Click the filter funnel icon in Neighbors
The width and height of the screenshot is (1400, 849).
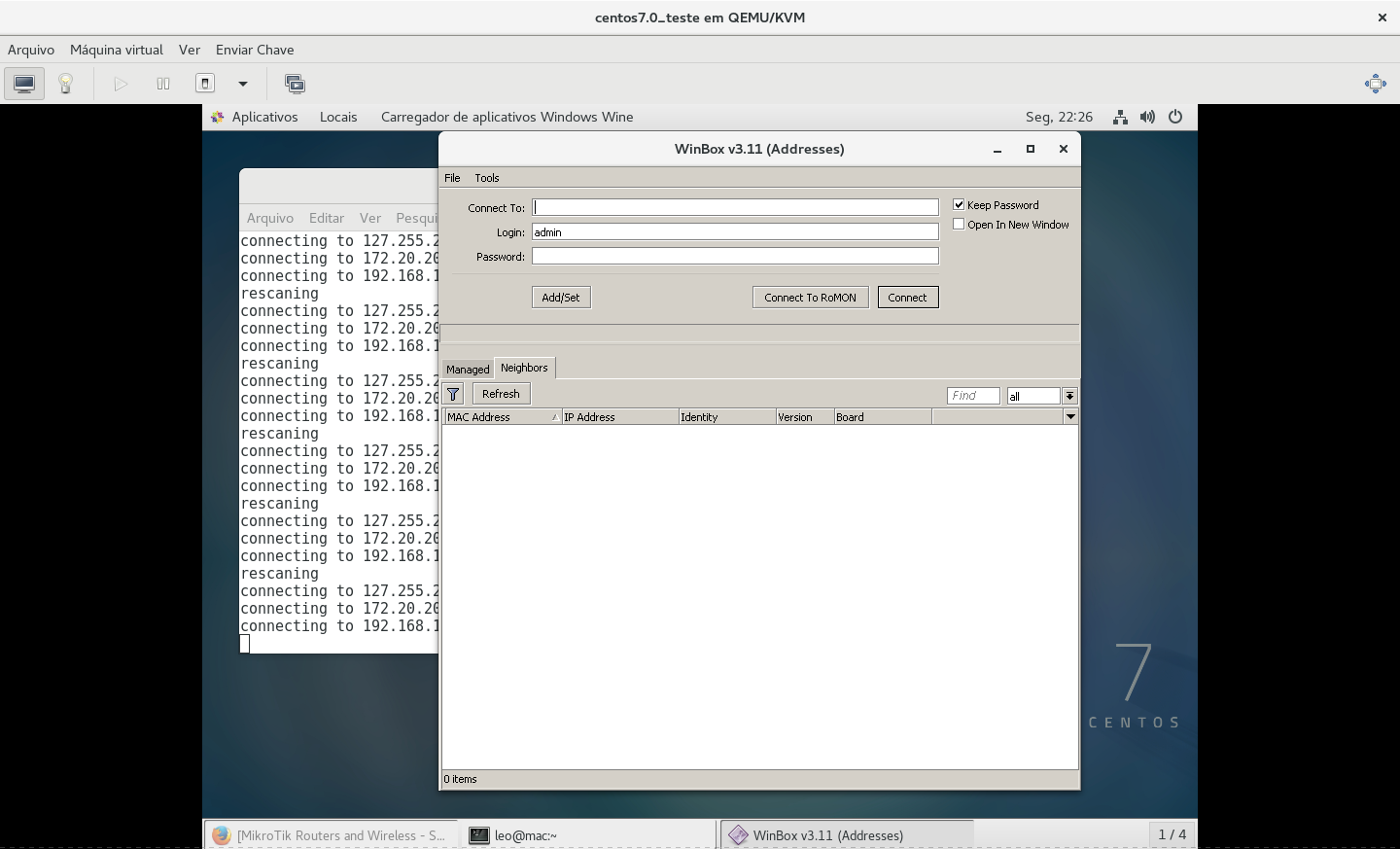[x=453, y=394]
